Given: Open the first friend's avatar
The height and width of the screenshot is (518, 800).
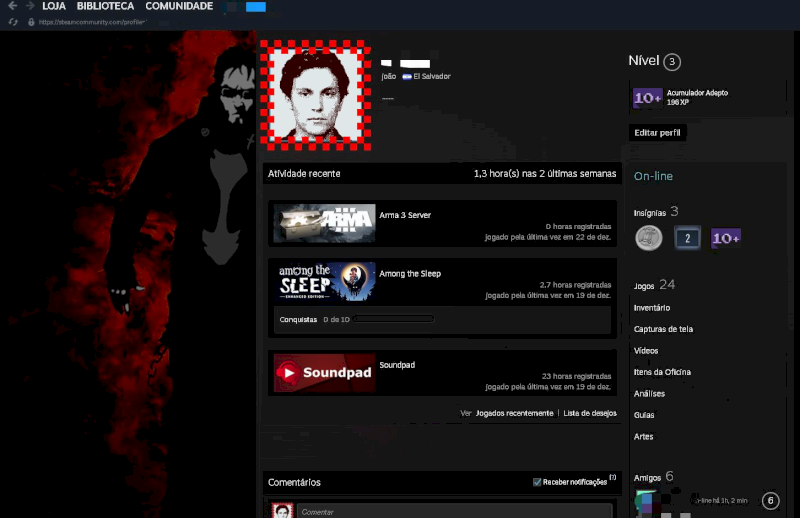Looking at the screenshot, I should (646, 502).
